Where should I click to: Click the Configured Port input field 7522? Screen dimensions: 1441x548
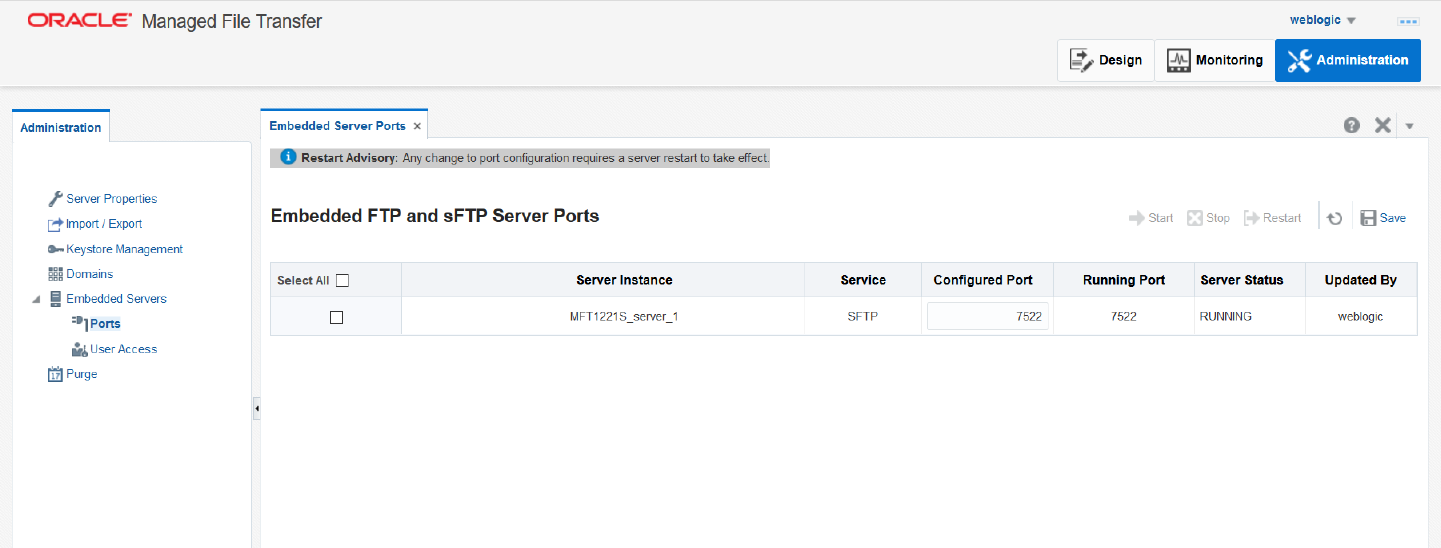pyautogui.click(x=988, y=316)
